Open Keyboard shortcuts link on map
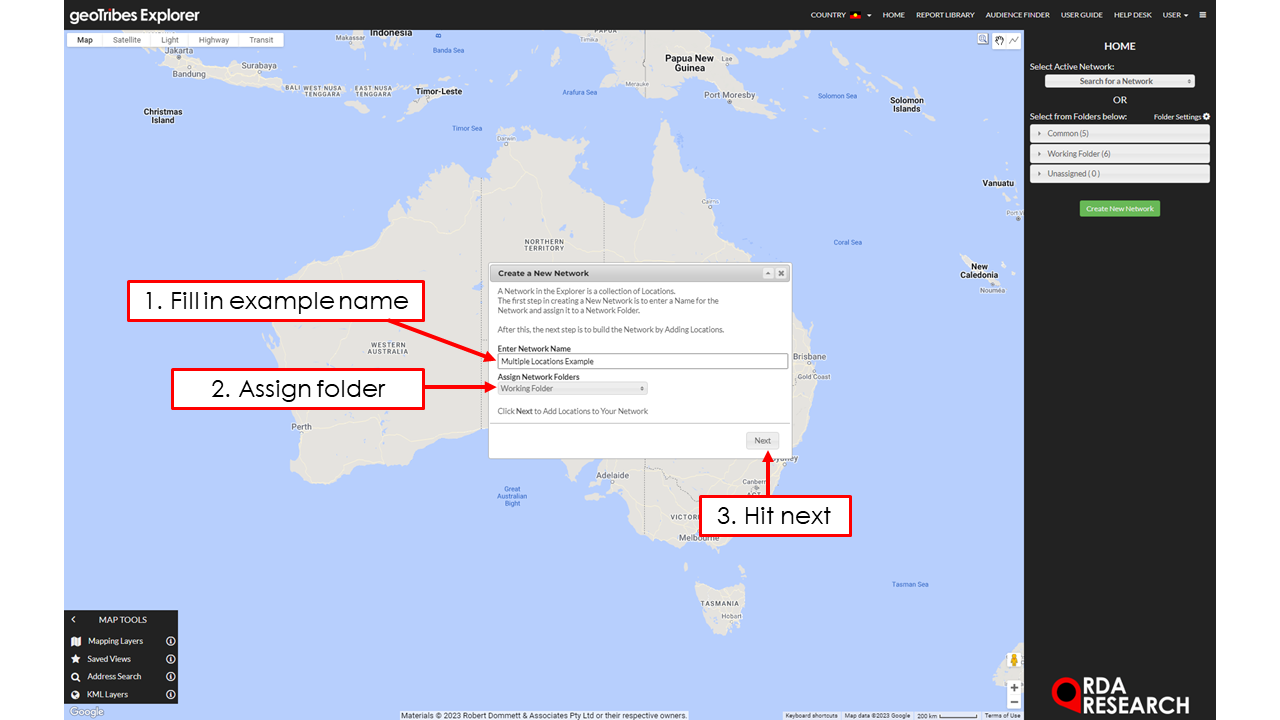The height and width of the screenshot is (720, 1280). click(811, 715)
